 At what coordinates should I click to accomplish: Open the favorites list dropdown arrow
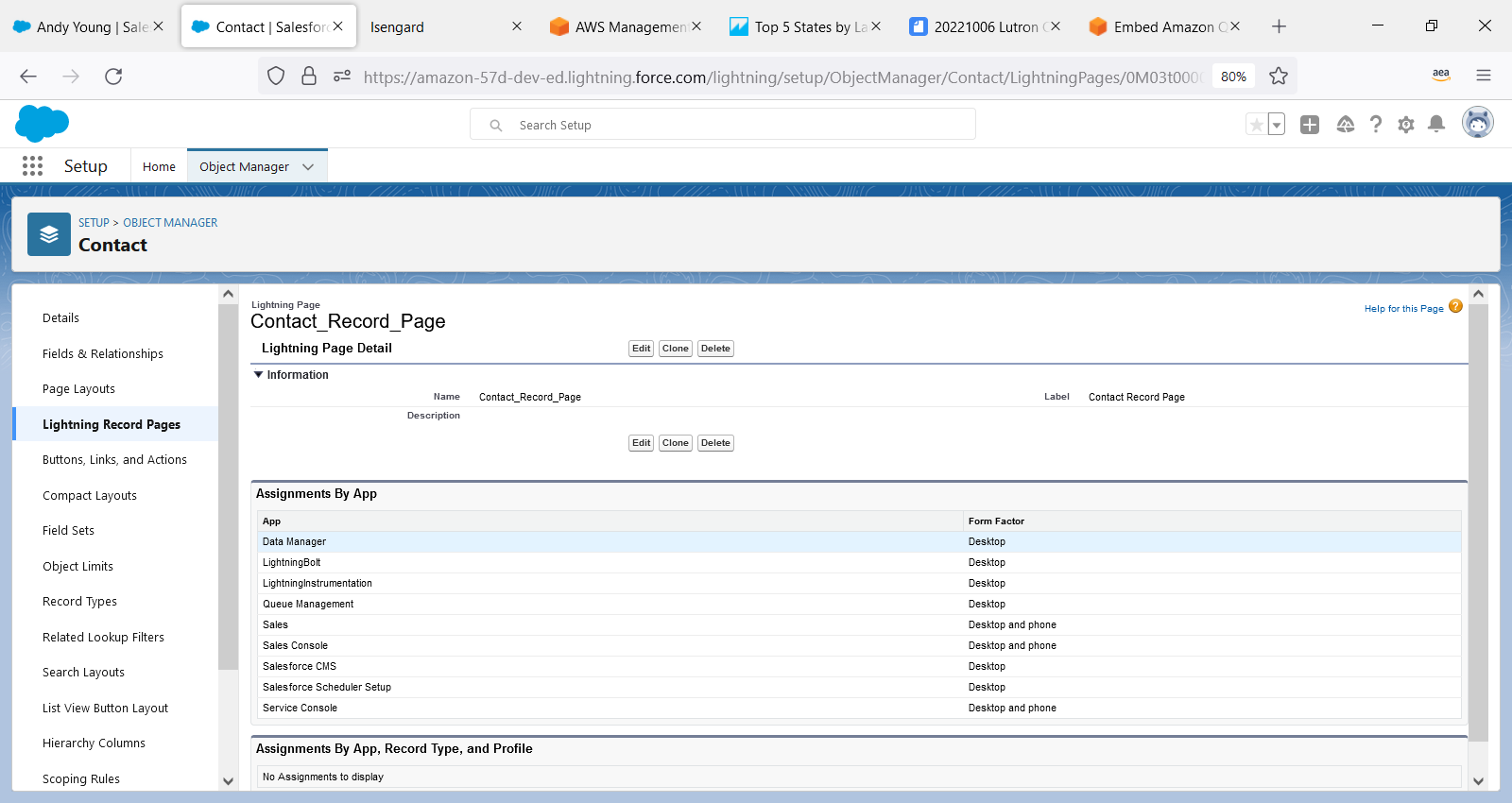(1277, 125)
